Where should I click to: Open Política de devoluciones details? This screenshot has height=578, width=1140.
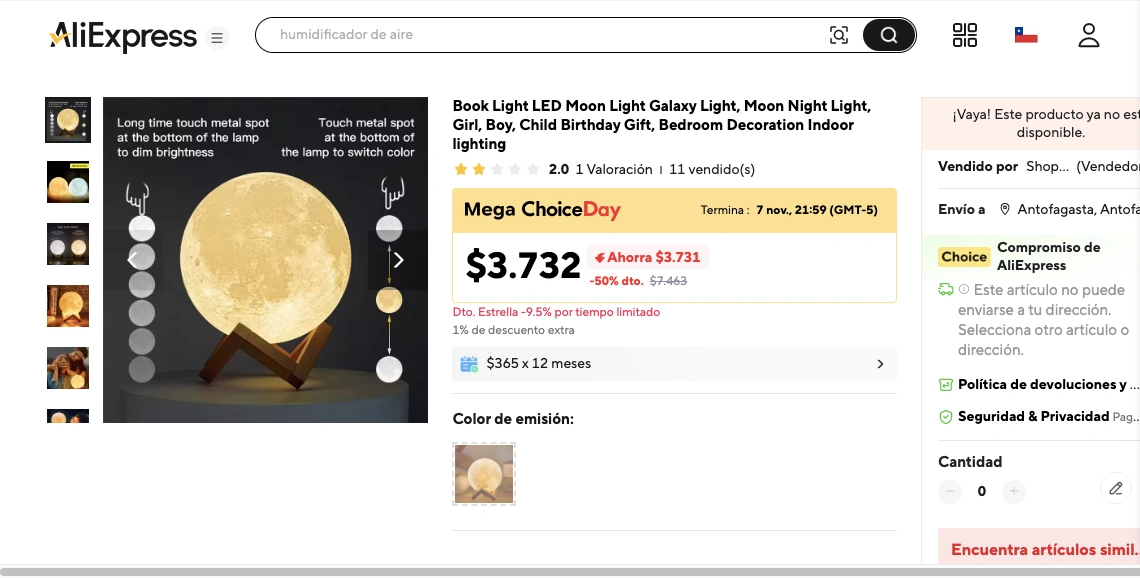[1040, 384]
